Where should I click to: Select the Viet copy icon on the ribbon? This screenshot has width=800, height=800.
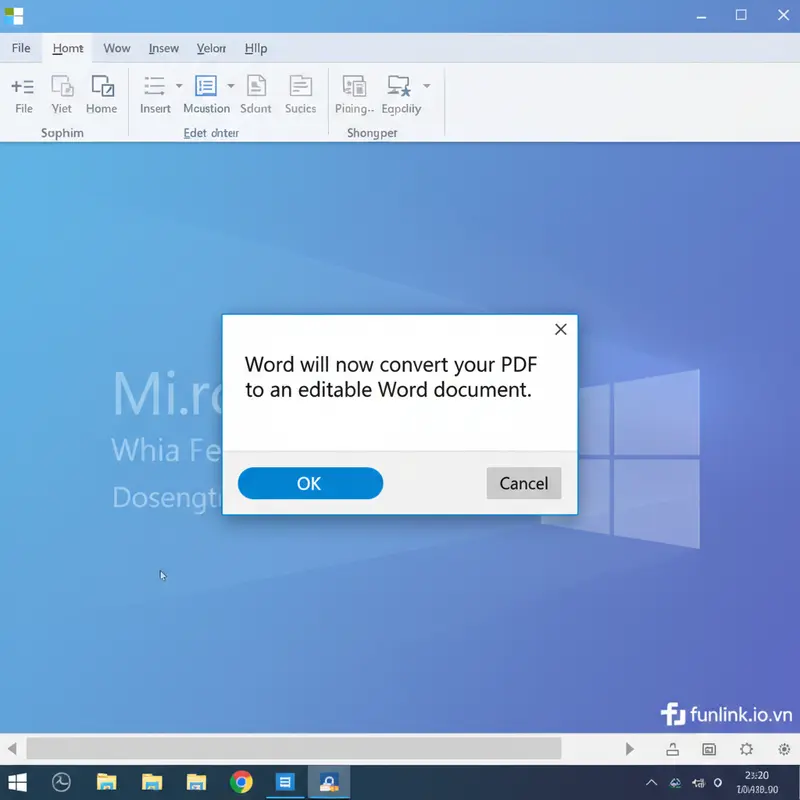[61, 85]
